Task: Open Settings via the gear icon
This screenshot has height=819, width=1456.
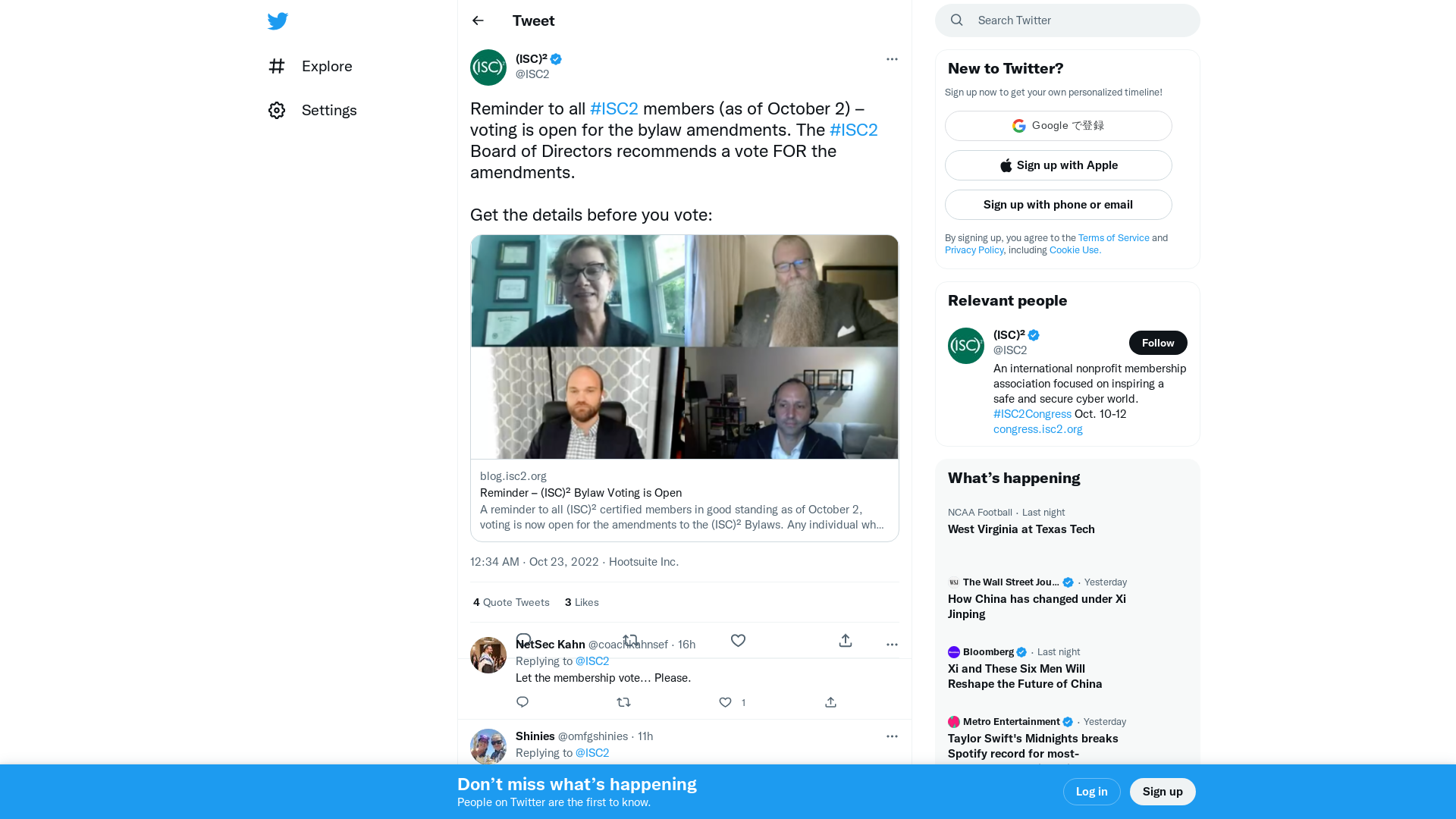Action: [277, 110]
